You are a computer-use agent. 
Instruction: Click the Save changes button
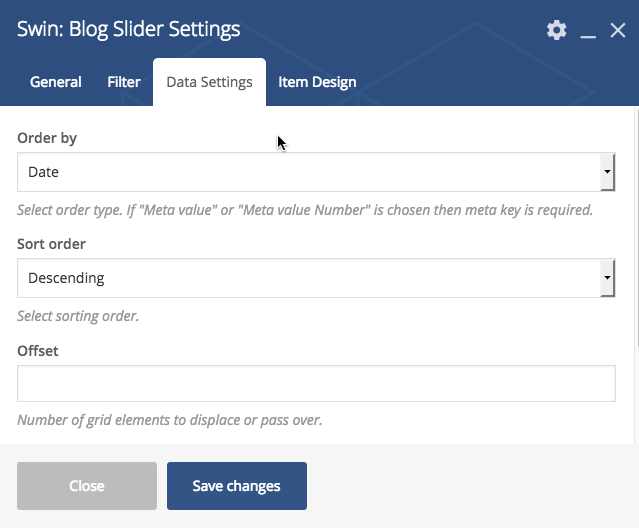click(x=237, y=486)
